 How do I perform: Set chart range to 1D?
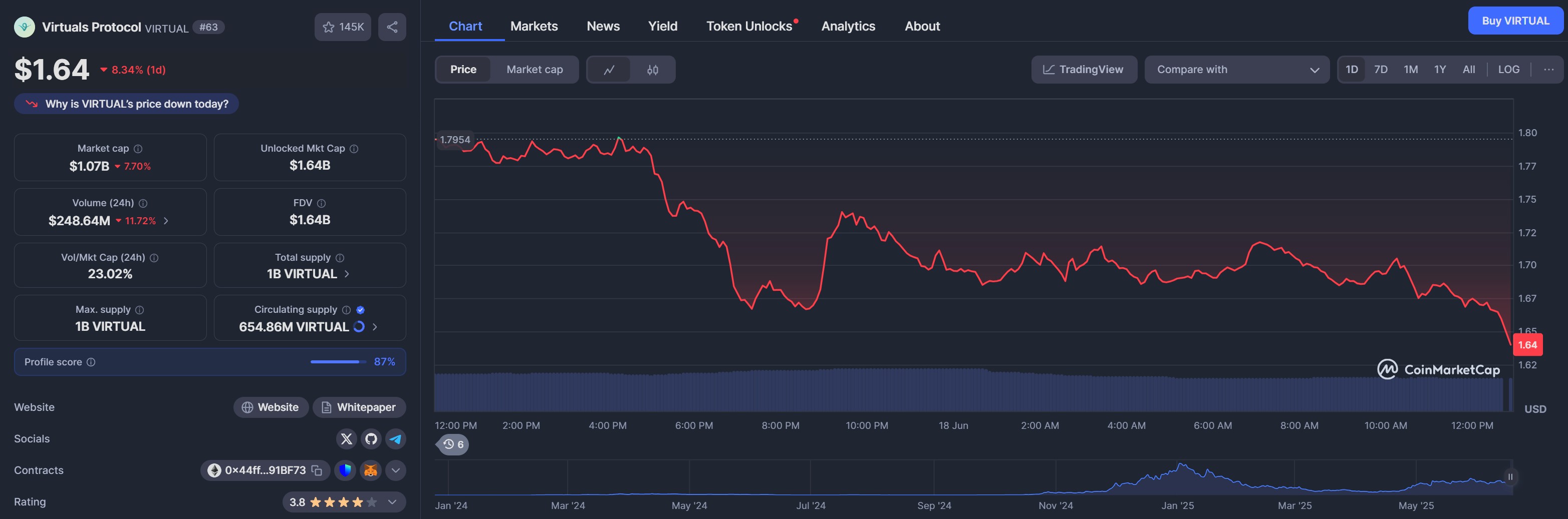(x=1351, y=70)
